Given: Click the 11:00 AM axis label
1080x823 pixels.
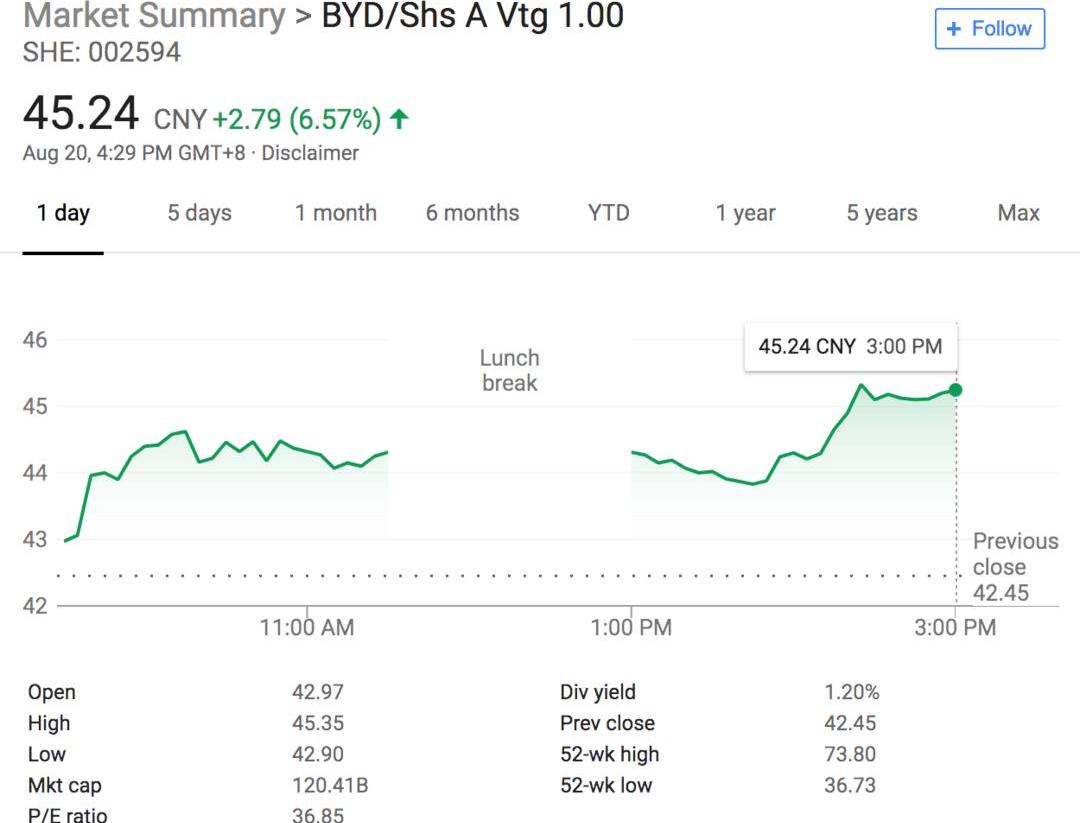Looking at the screenshot, I should pyautogui.click(x=307, y=628).
